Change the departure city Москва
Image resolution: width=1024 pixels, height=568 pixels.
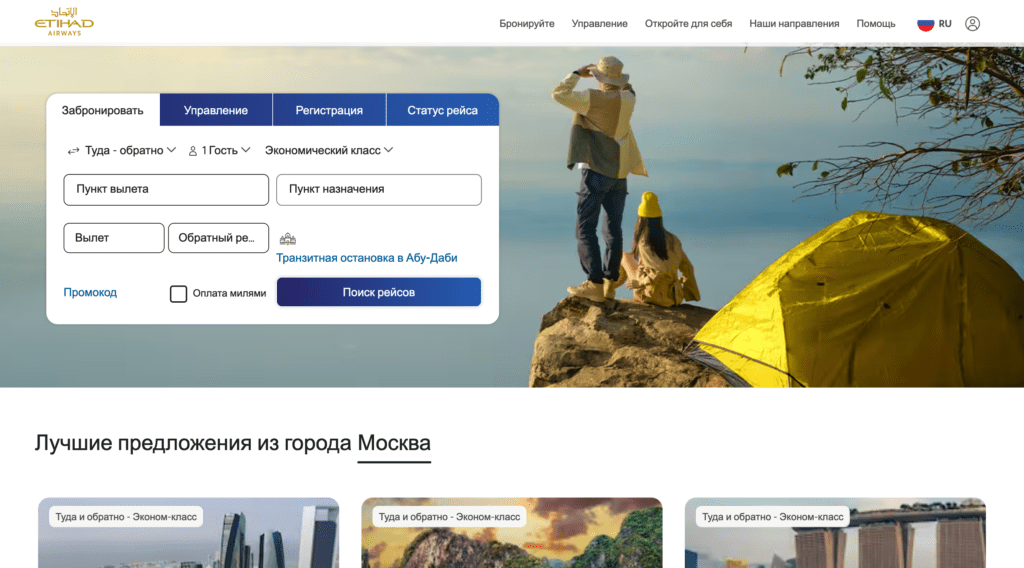394,443
